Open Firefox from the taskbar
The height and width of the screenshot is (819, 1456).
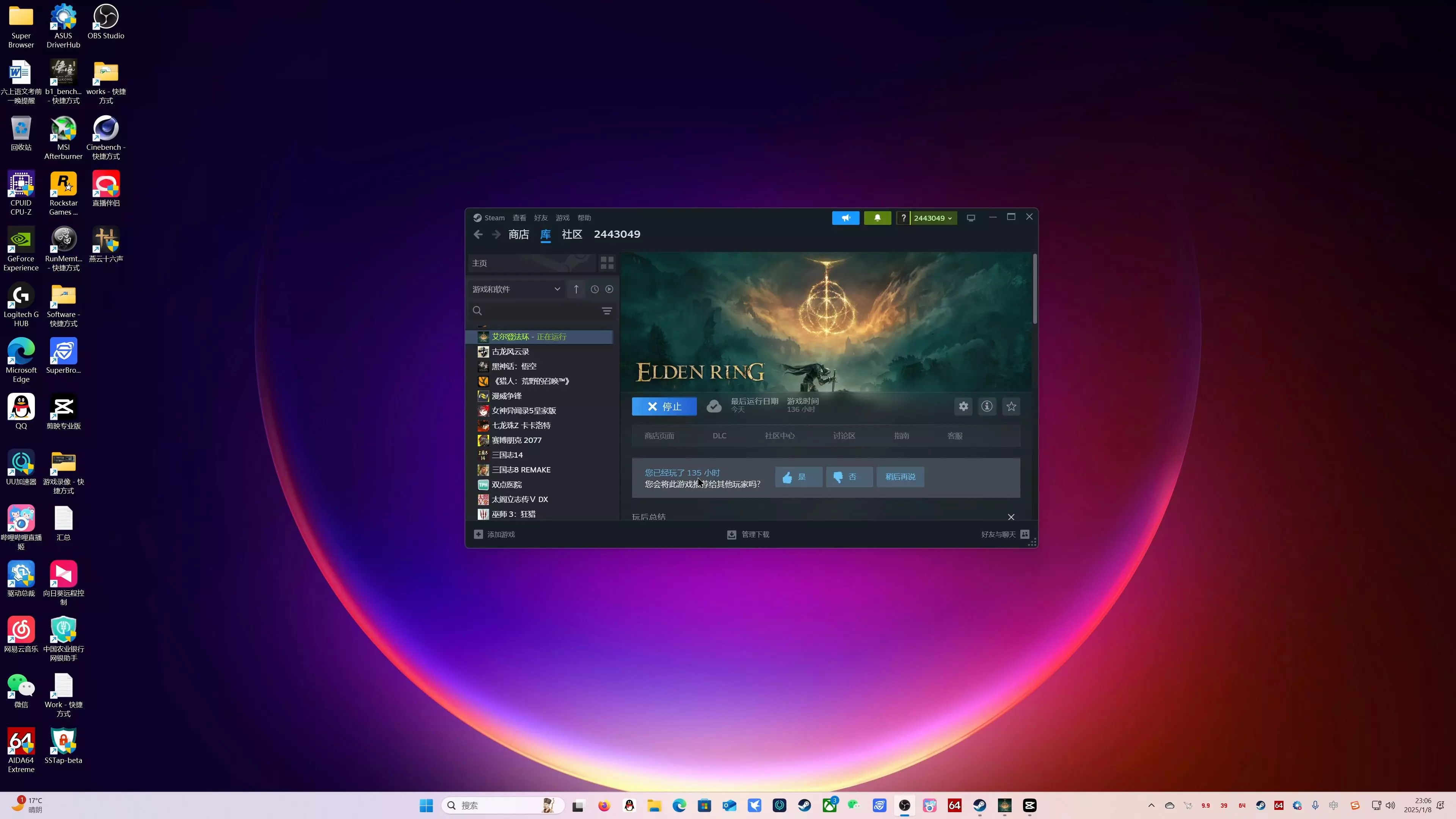point(604,805)
